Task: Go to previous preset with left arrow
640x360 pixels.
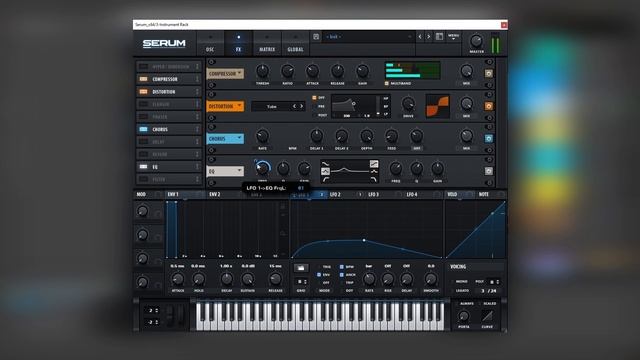Action: [420, 37]
